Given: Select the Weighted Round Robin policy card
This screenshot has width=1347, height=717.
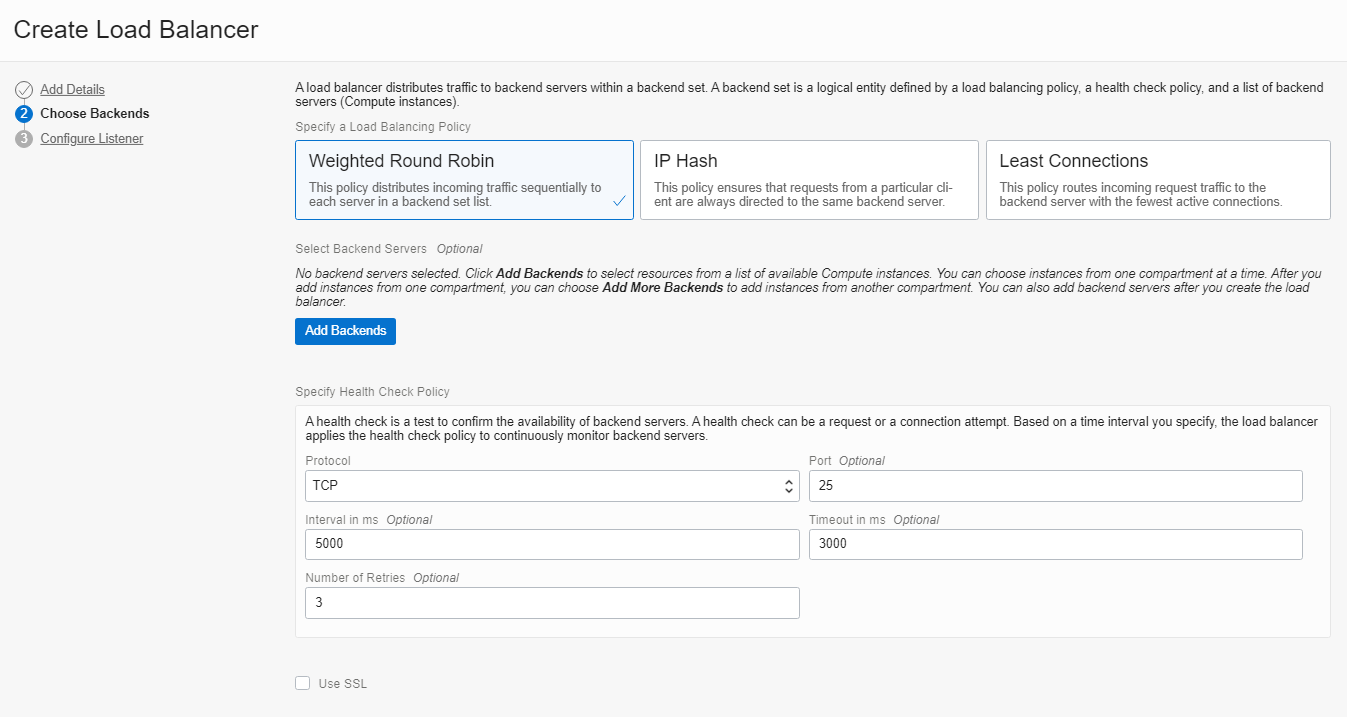Looking at the screenshot, I should point(464,180).
